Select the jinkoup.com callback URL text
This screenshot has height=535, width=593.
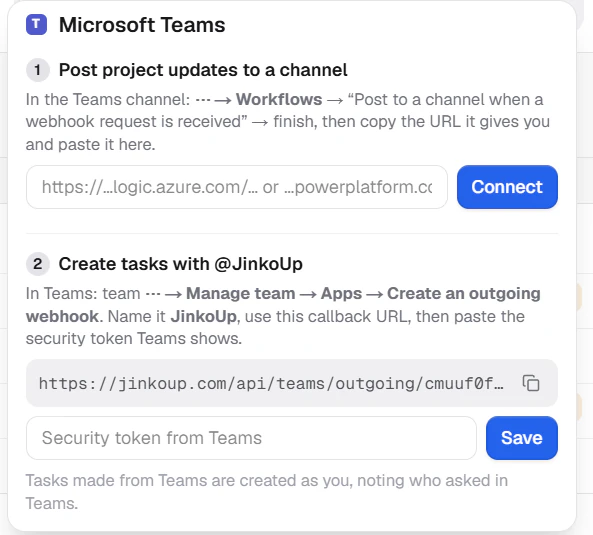pos(271,383)
